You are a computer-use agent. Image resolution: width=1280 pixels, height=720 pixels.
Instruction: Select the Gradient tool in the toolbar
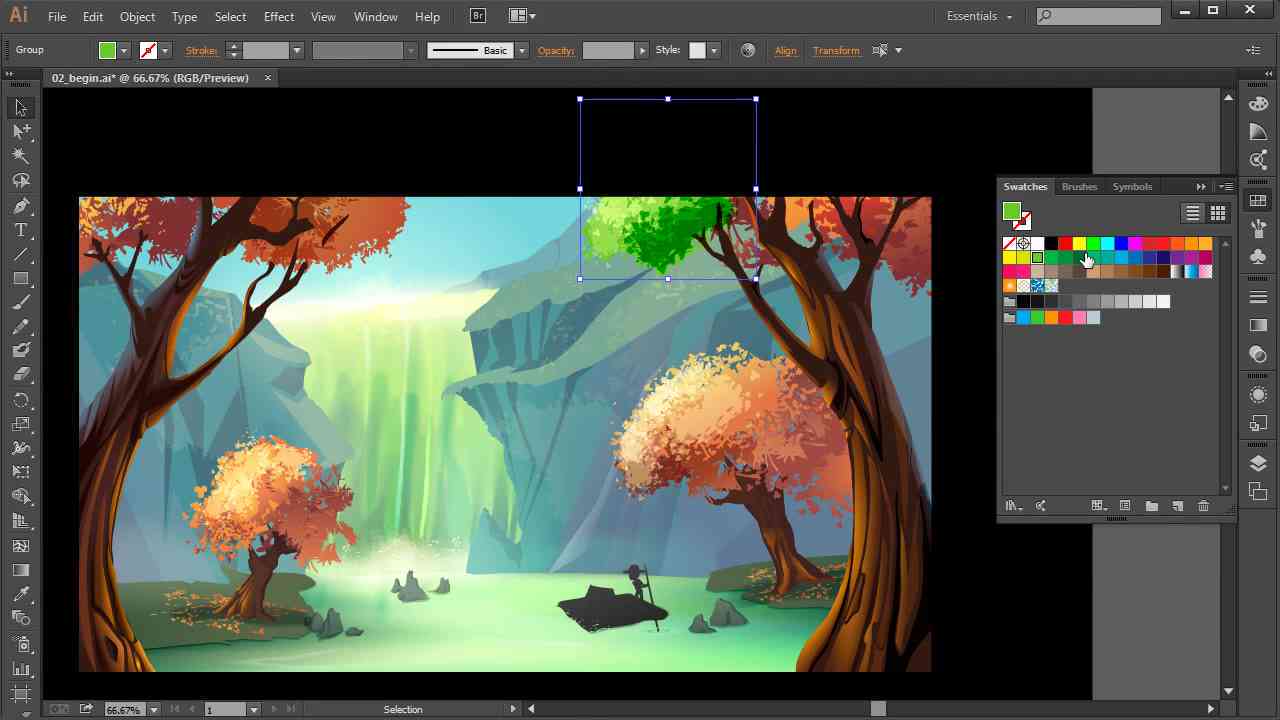coord(21,570)
